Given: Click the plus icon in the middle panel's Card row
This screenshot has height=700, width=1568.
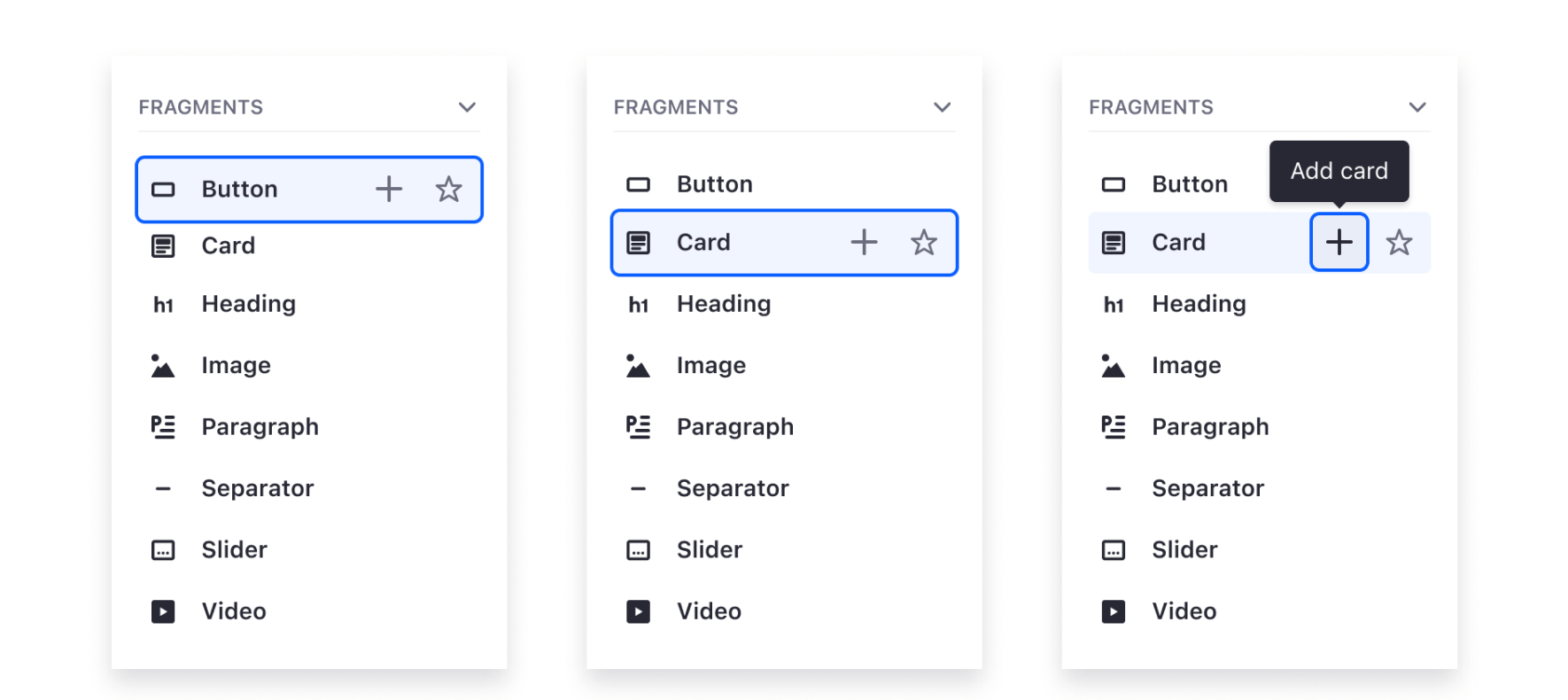Looking at the screenshot, I should click(x=864, y=242).
